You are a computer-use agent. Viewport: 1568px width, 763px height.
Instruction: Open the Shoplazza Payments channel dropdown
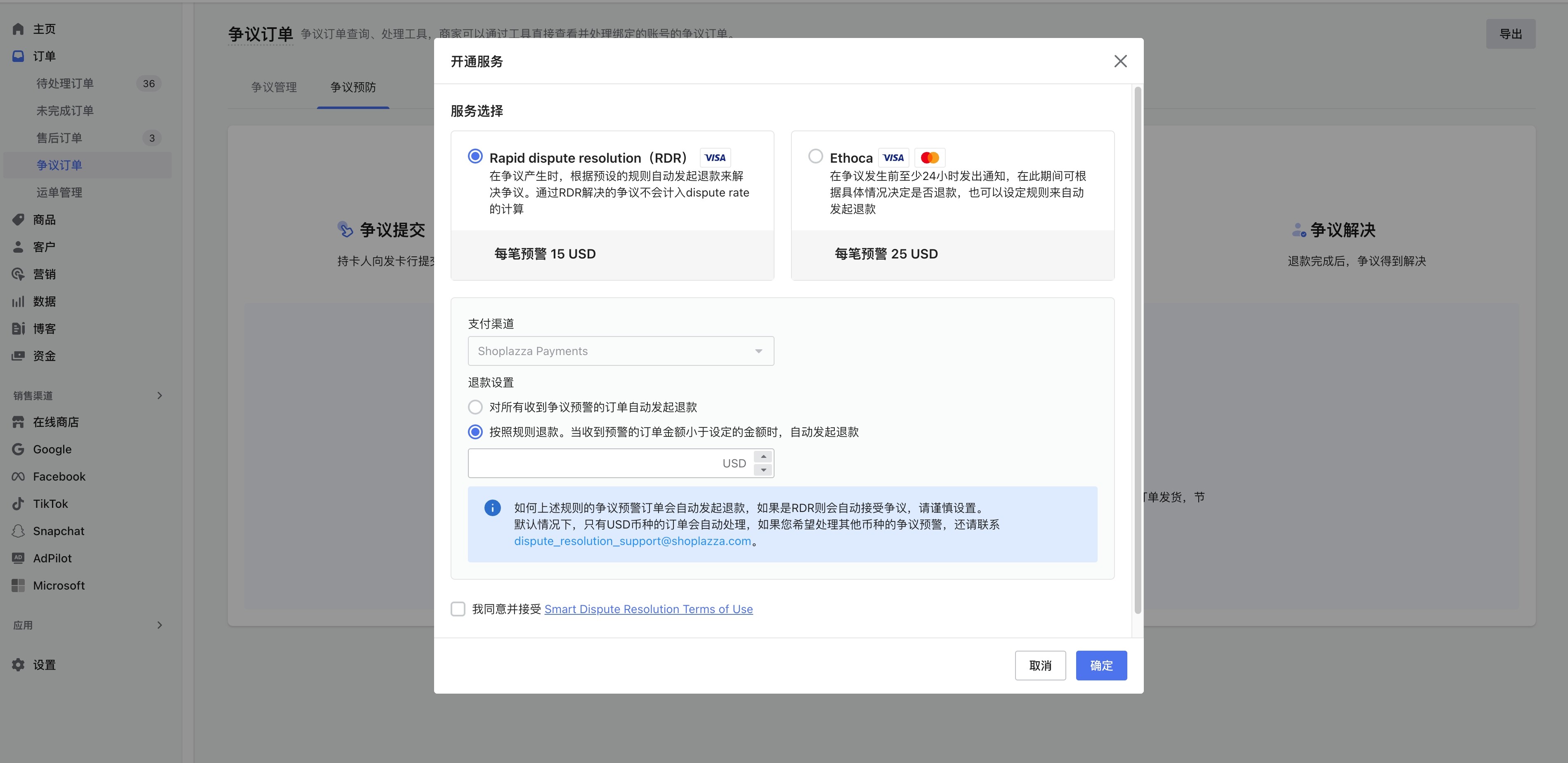[620, 351]
